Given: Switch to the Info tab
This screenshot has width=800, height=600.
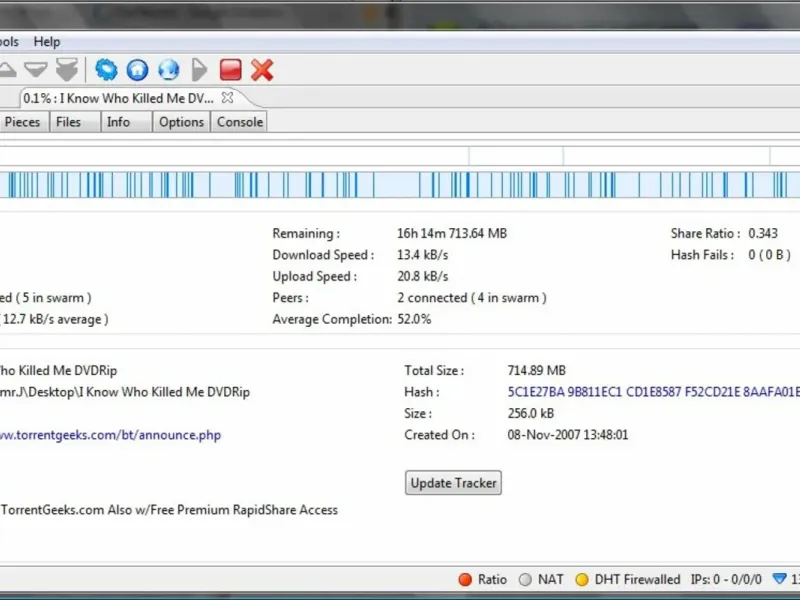Looking at the screenshot, I should [126, 122].
